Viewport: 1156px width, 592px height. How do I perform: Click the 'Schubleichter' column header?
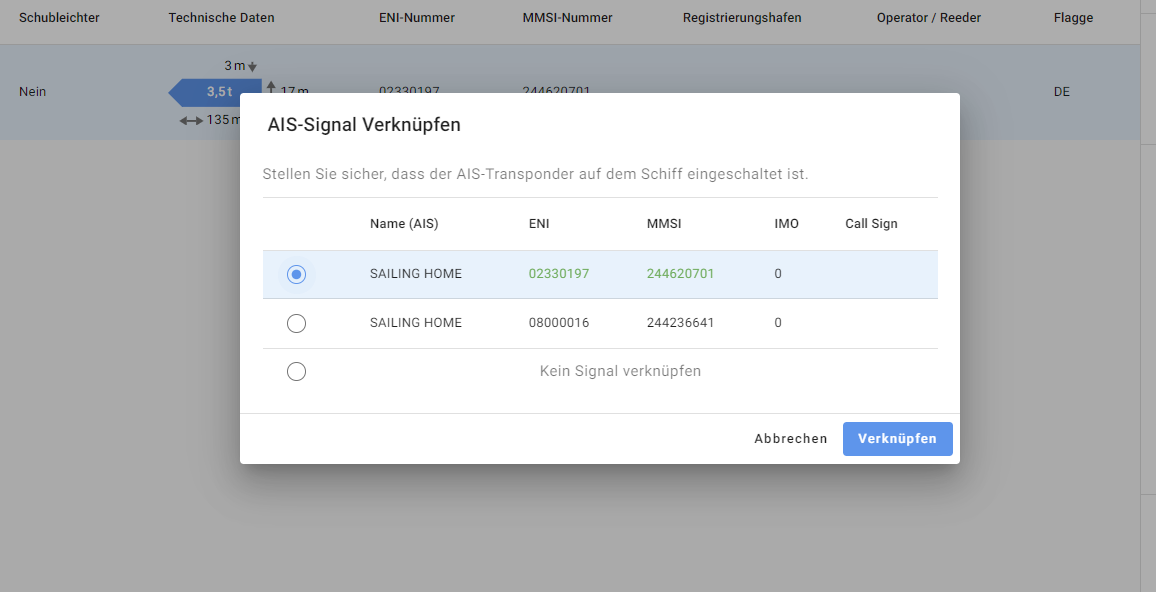pos(59,18)
